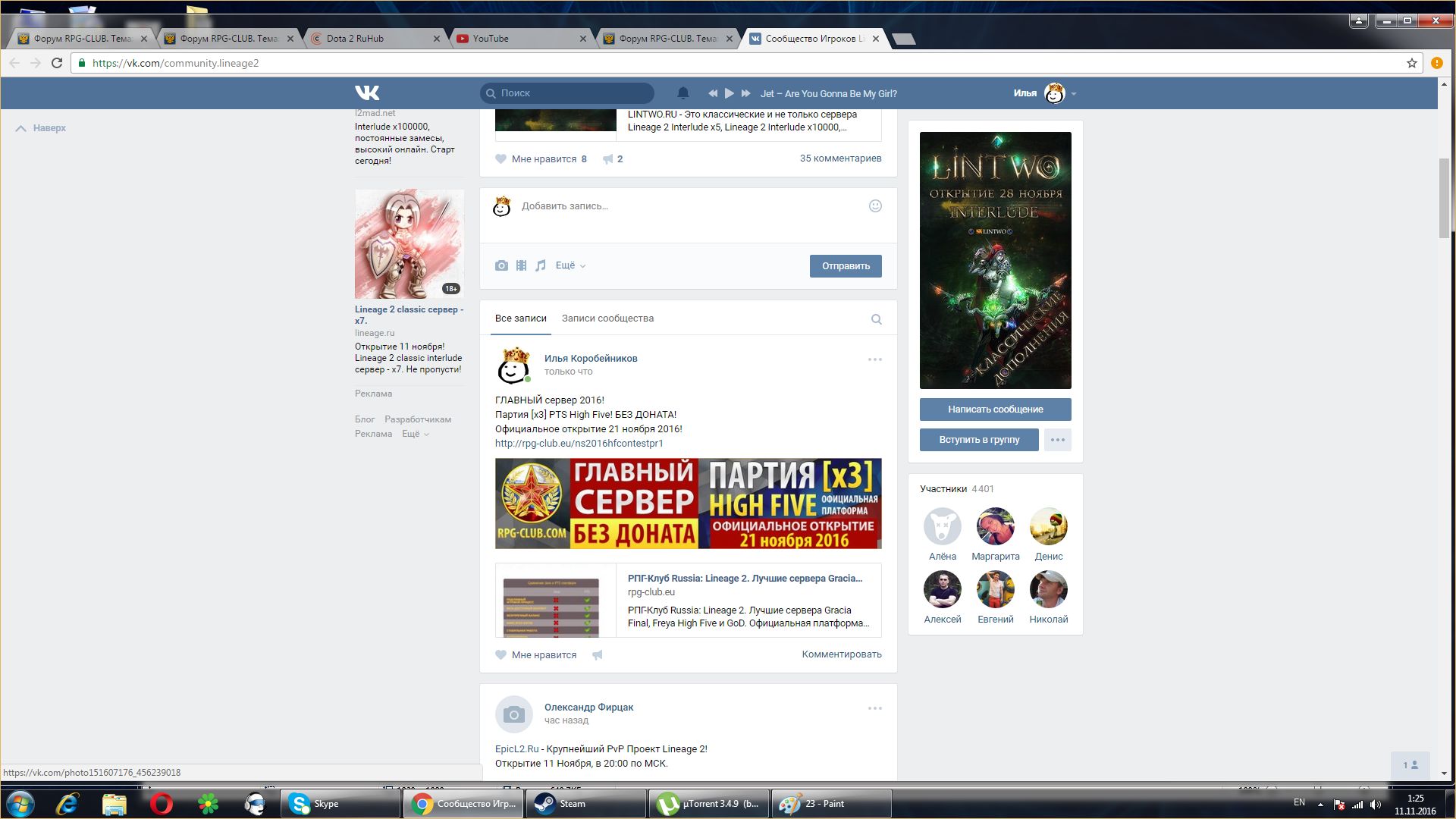
Task: Open member Маргарита's avatar
Action: pyautogui.click(x=996, y=526)
